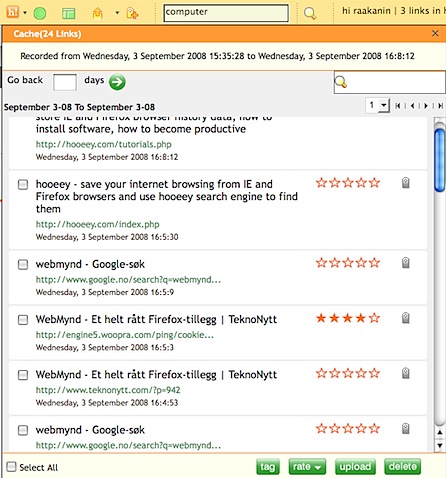Screen dimensions: 446x478
Task: Click fifth star rating on hooeey index.php entry
Action: click(x=374, y=183)
